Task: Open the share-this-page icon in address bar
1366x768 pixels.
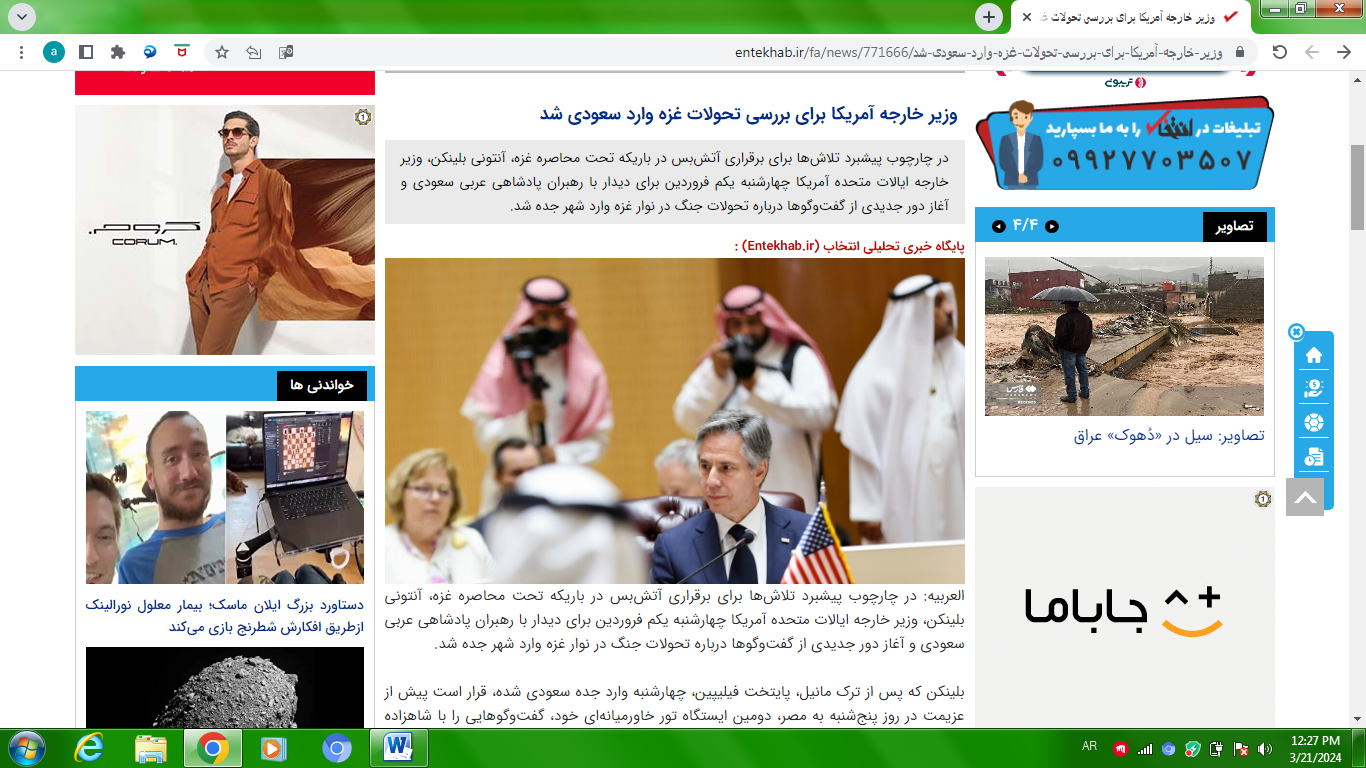Action: click(x=254, y=52)
